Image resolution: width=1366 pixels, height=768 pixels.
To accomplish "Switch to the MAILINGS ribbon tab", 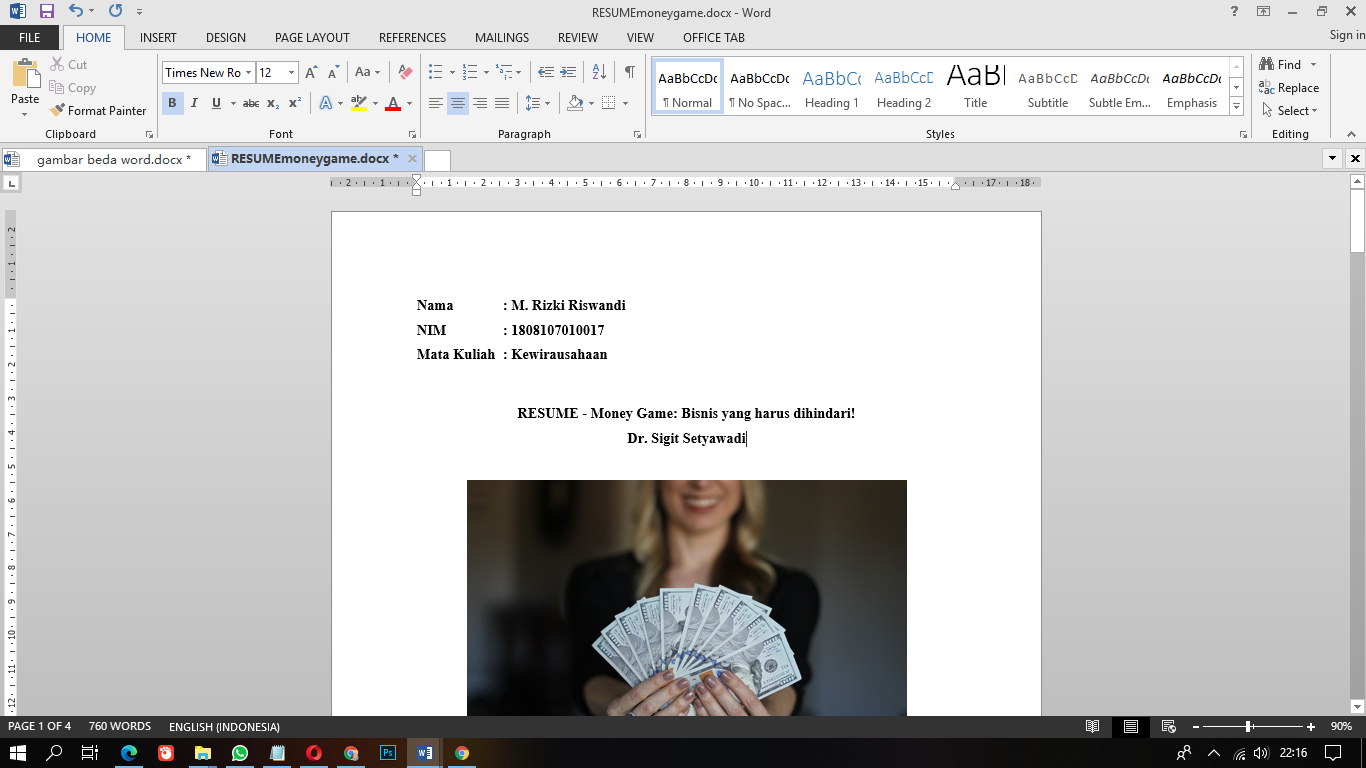I will click(x=501, y=38).
